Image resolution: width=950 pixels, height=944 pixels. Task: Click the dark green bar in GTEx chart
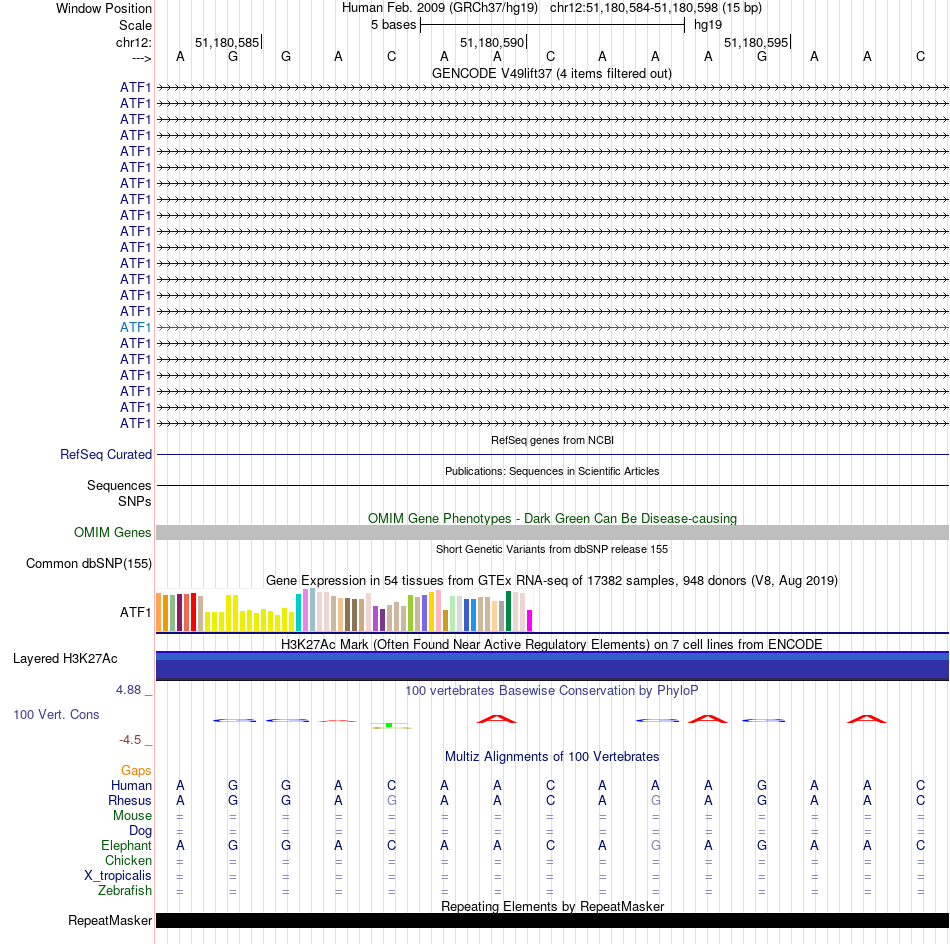(508, 611)
